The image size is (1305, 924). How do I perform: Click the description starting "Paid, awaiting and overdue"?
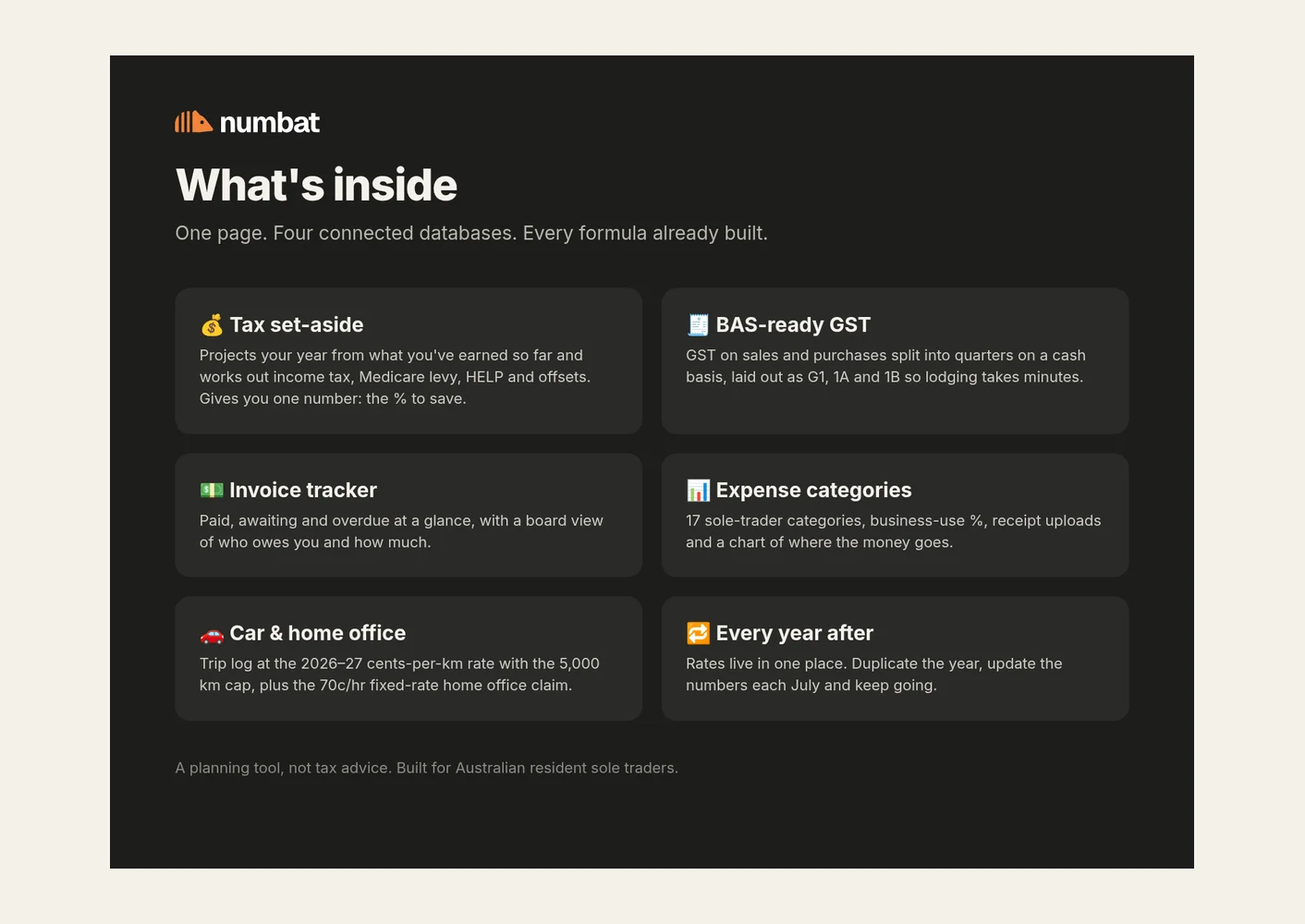click(x=401, y=531)
